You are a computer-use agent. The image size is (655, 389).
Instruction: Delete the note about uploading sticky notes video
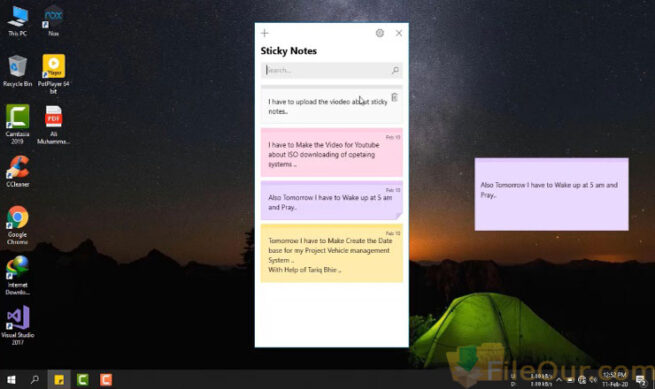394,97
